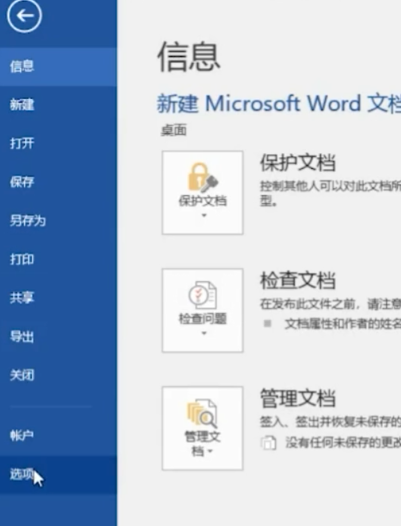
Task: Click the 保护文档 section heading
Action: pos(298,163)
